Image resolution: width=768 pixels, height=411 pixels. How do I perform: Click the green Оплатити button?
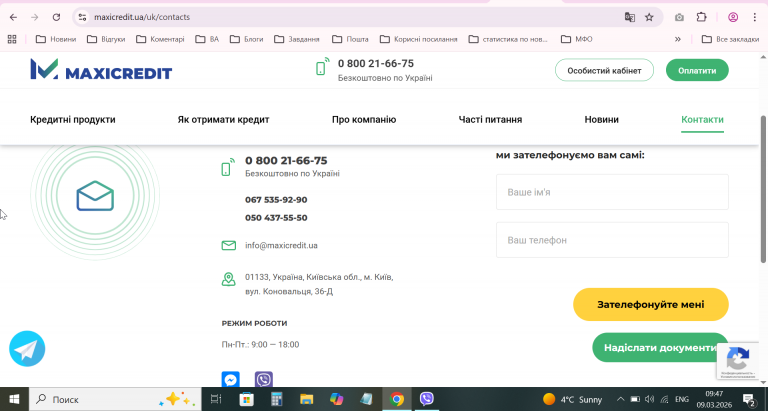697,71
